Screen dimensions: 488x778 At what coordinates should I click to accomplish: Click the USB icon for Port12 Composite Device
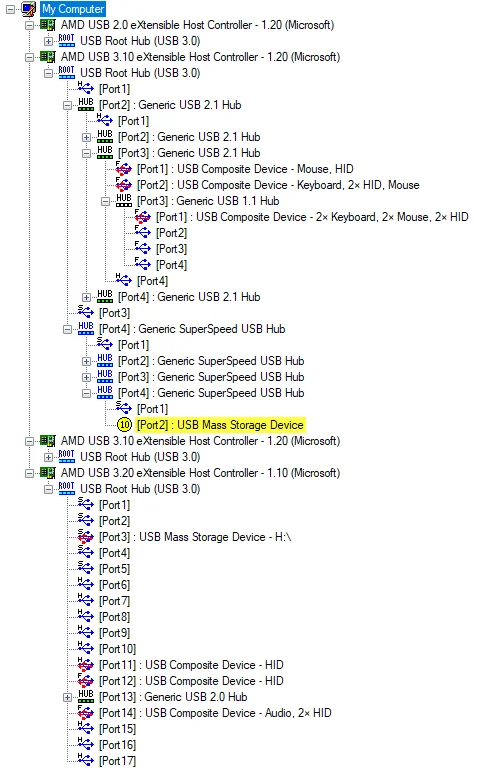[x=85, y=680]
